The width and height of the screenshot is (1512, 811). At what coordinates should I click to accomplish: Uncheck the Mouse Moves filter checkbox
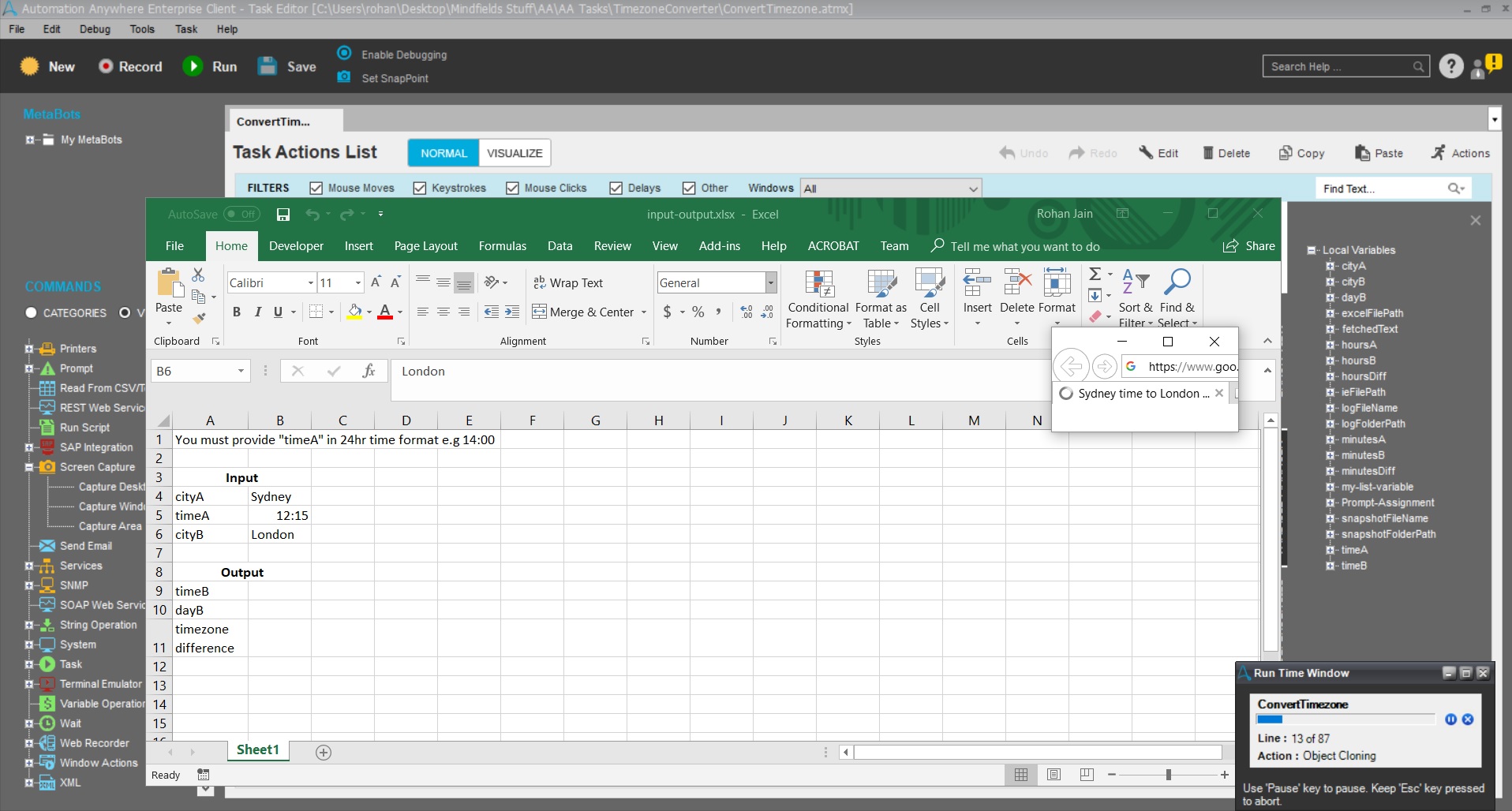coord(316,188)
